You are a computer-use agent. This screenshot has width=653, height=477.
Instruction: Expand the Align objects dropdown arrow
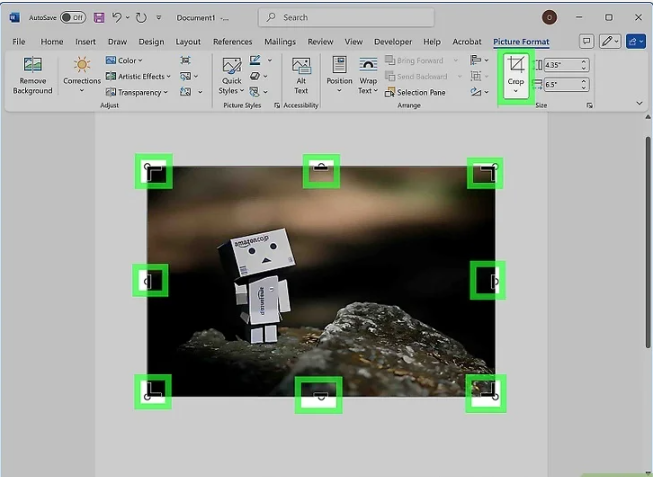pyautogui.click(x=486, y=60)
